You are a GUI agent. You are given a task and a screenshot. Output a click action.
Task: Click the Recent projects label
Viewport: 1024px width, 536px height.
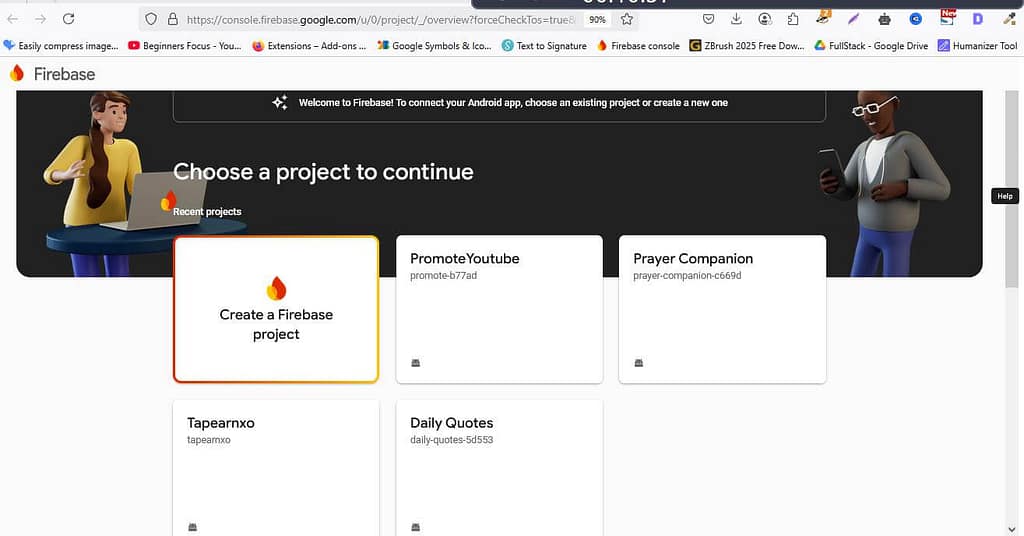207,212
